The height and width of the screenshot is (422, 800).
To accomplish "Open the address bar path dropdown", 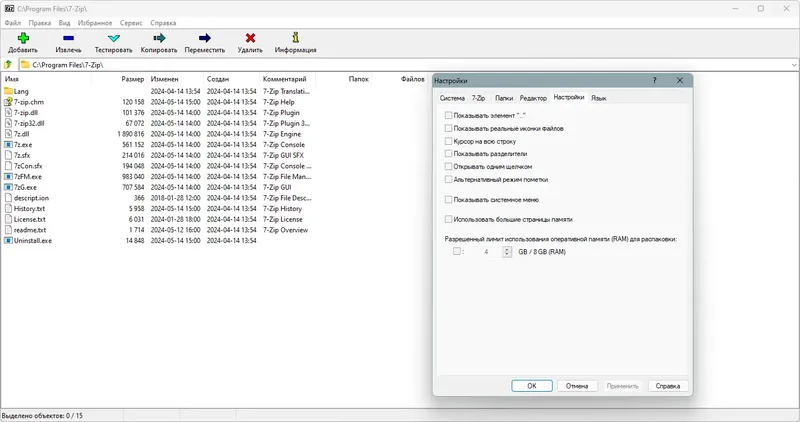I will [x=794, y=65].
